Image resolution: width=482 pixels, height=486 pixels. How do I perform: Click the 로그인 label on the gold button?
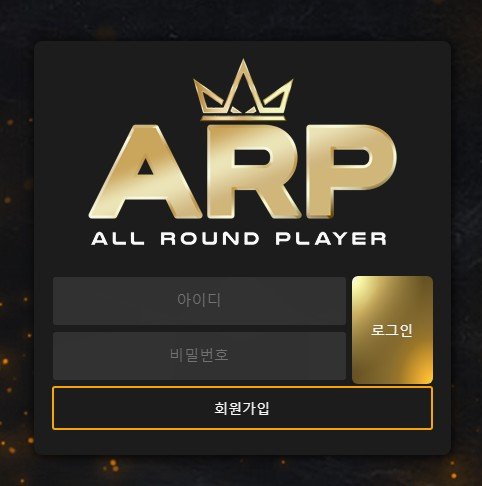click(x=392, y=330)
